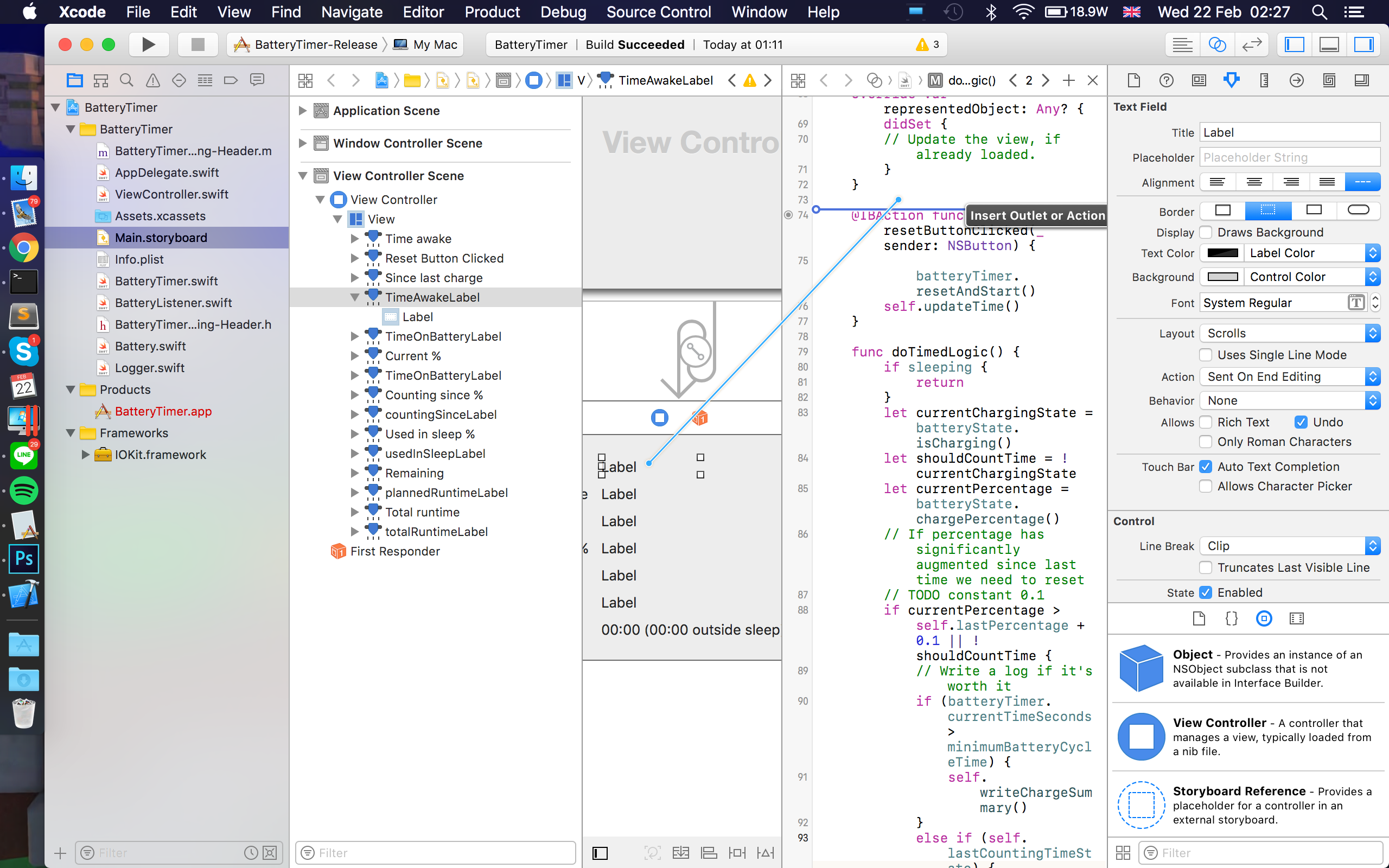Toggle Rich Text checkbox
Viewport: 1389px width, 868px height.
pos(1206,422)
